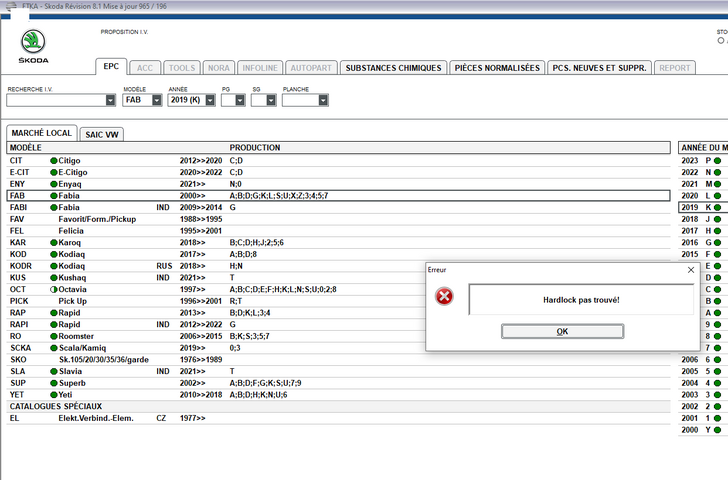728x480 pixels.
Task: Select the Fabia FAB 2000>> row
Action: pos(338,196)
